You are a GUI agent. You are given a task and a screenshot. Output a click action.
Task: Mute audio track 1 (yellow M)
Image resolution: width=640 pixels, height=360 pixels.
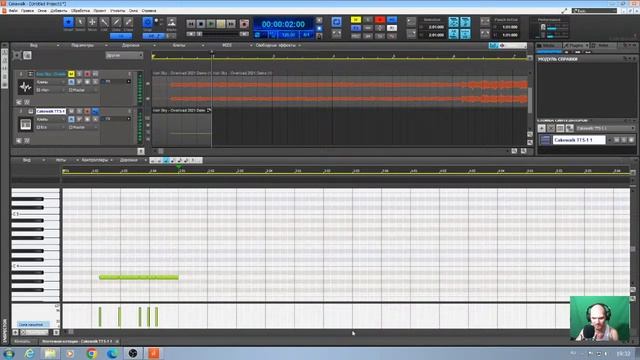point(71,74)
